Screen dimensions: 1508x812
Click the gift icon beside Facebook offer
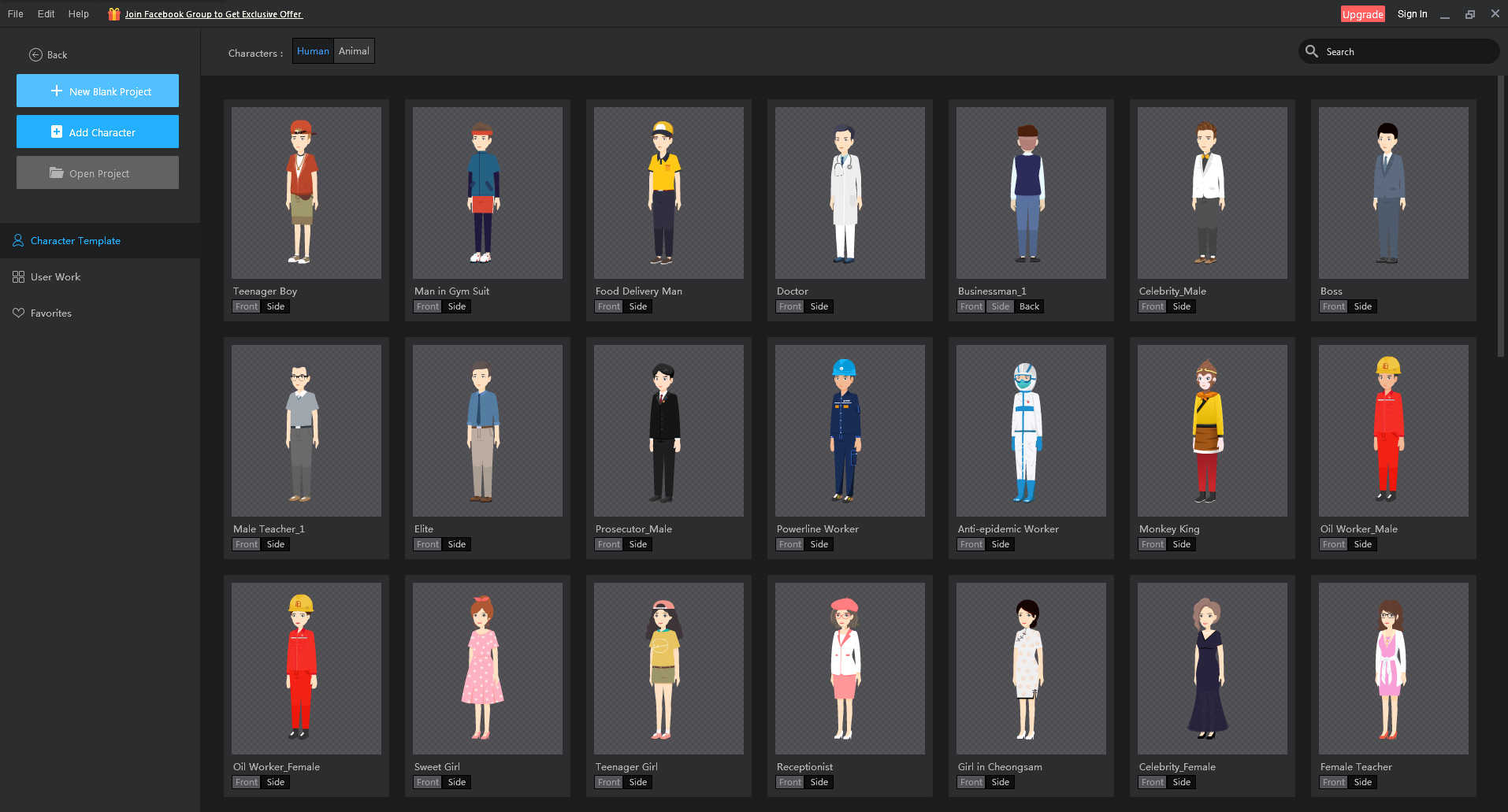point(114,14)
